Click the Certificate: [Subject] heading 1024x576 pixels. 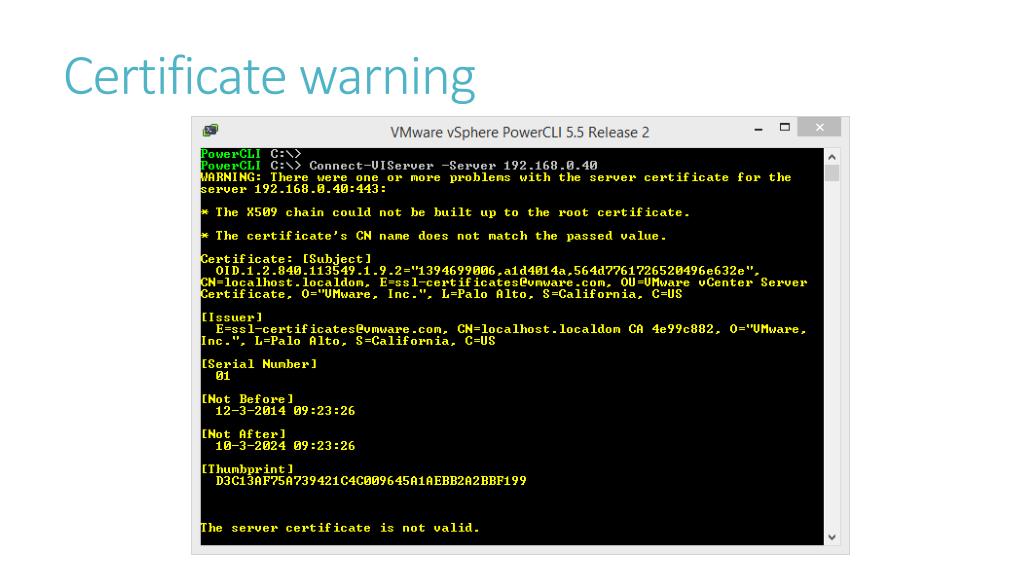(286, 259)
